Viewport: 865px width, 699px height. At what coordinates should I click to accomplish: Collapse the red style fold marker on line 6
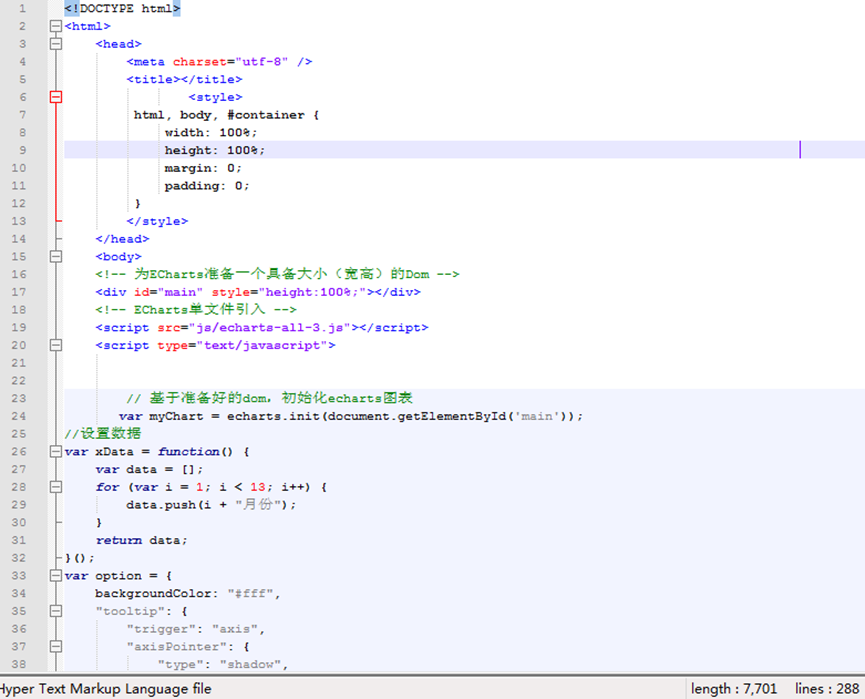click(x=56, y=97)
